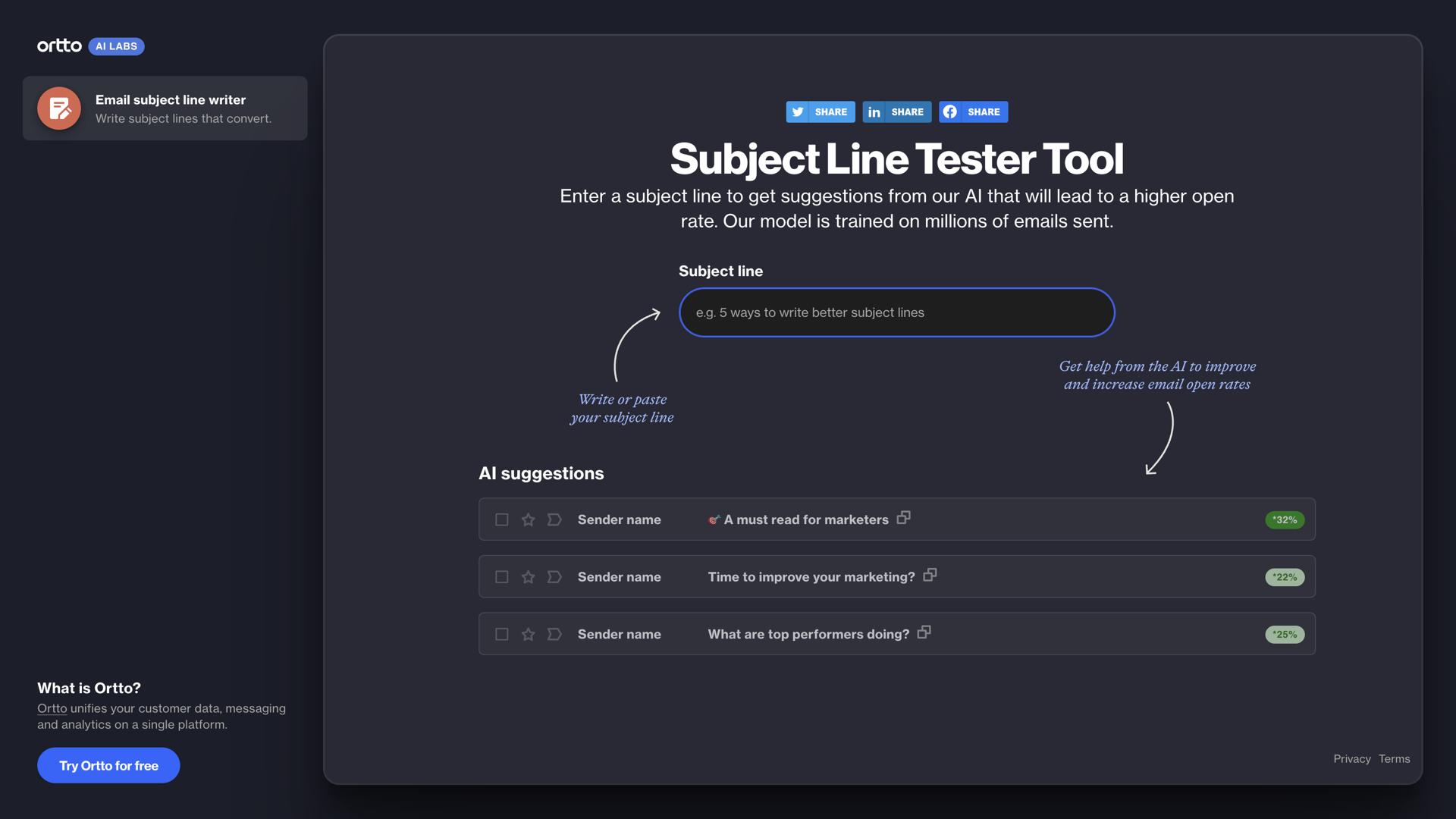Click the 'Try Ortto for free' button
Screen dimensions: 1456x819
(108, 765)
